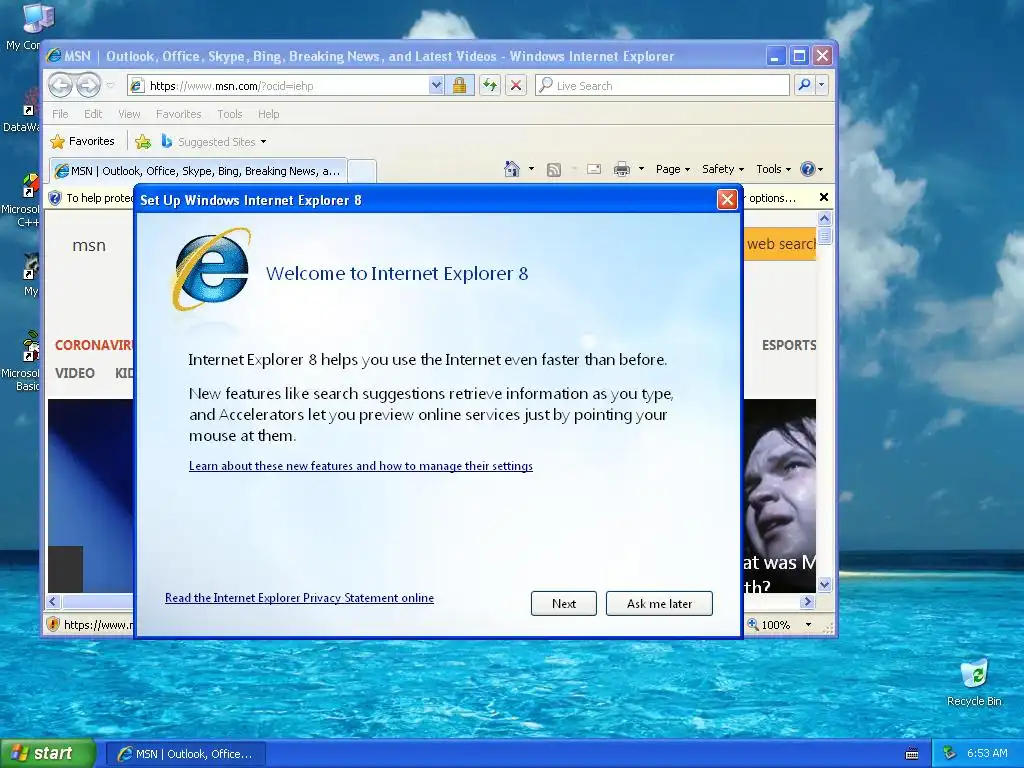
Task: Click the Read Mail envelope icon
Action: [594, 169]
